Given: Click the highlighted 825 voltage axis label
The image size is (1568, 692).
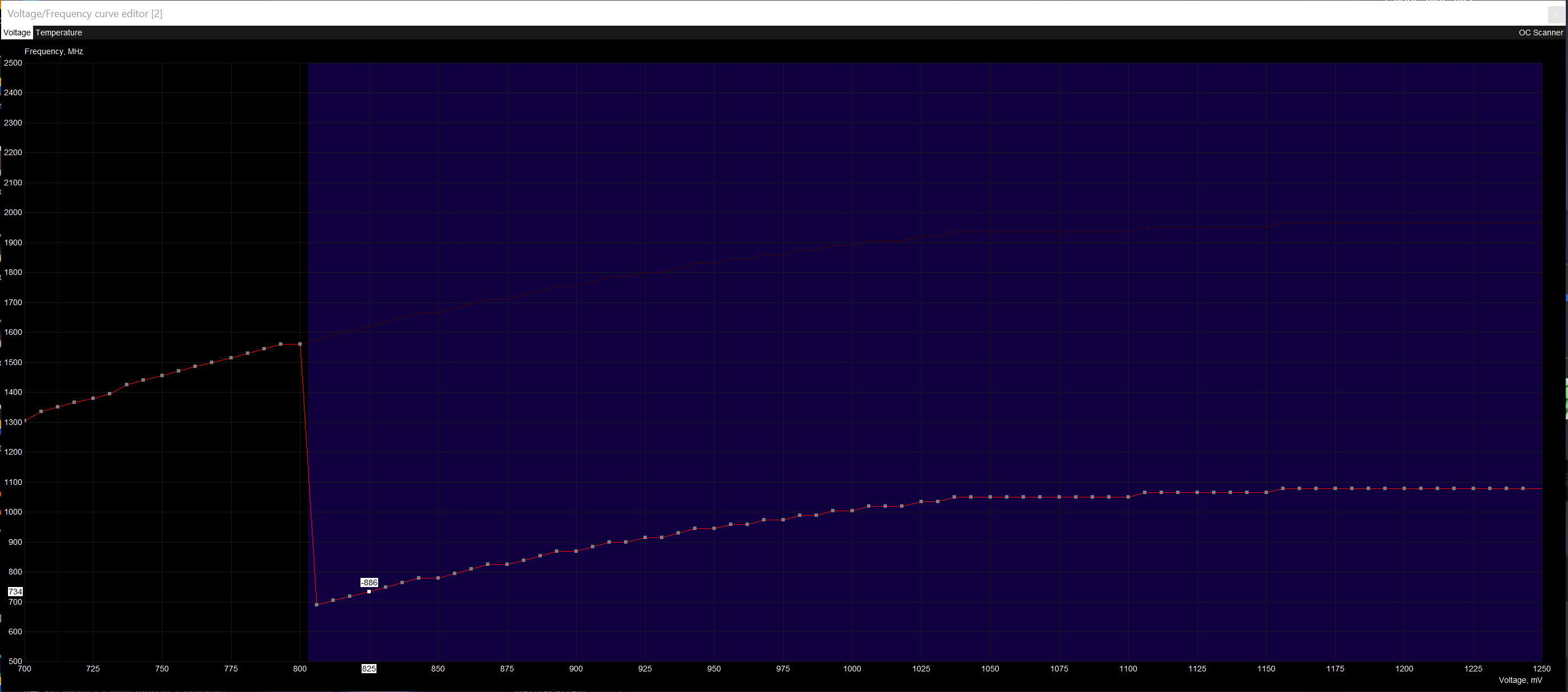Looking at the screenshot, I should click(x=369, y=668).
